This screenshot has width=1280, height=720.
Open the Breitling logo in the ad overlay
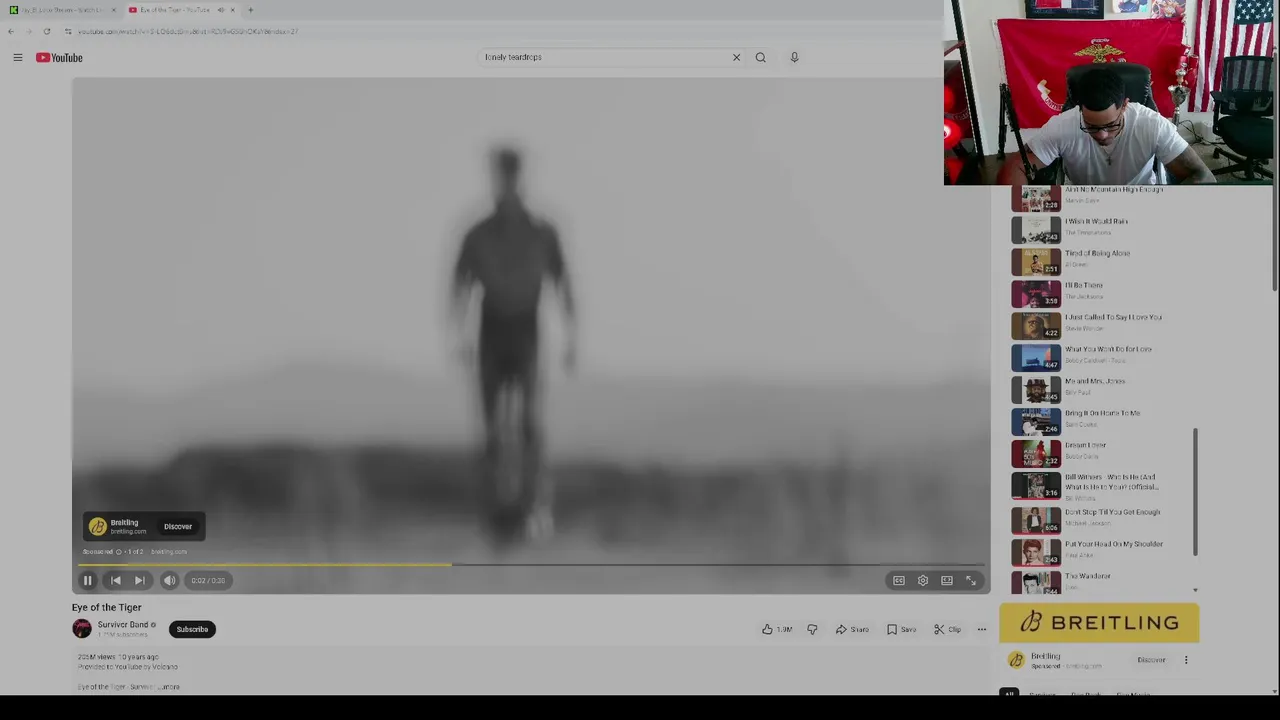click(97, 527)
